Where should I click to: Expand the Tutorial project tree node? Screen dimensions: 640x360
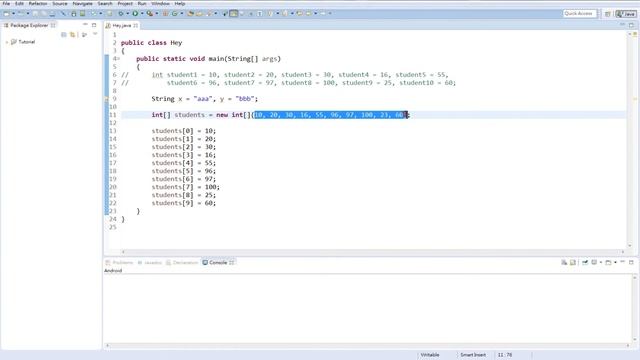7,42
